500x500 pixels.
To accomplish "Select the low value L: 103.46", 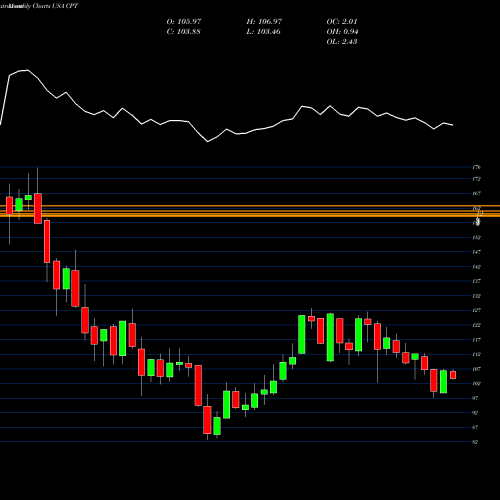I will point(263,32).
